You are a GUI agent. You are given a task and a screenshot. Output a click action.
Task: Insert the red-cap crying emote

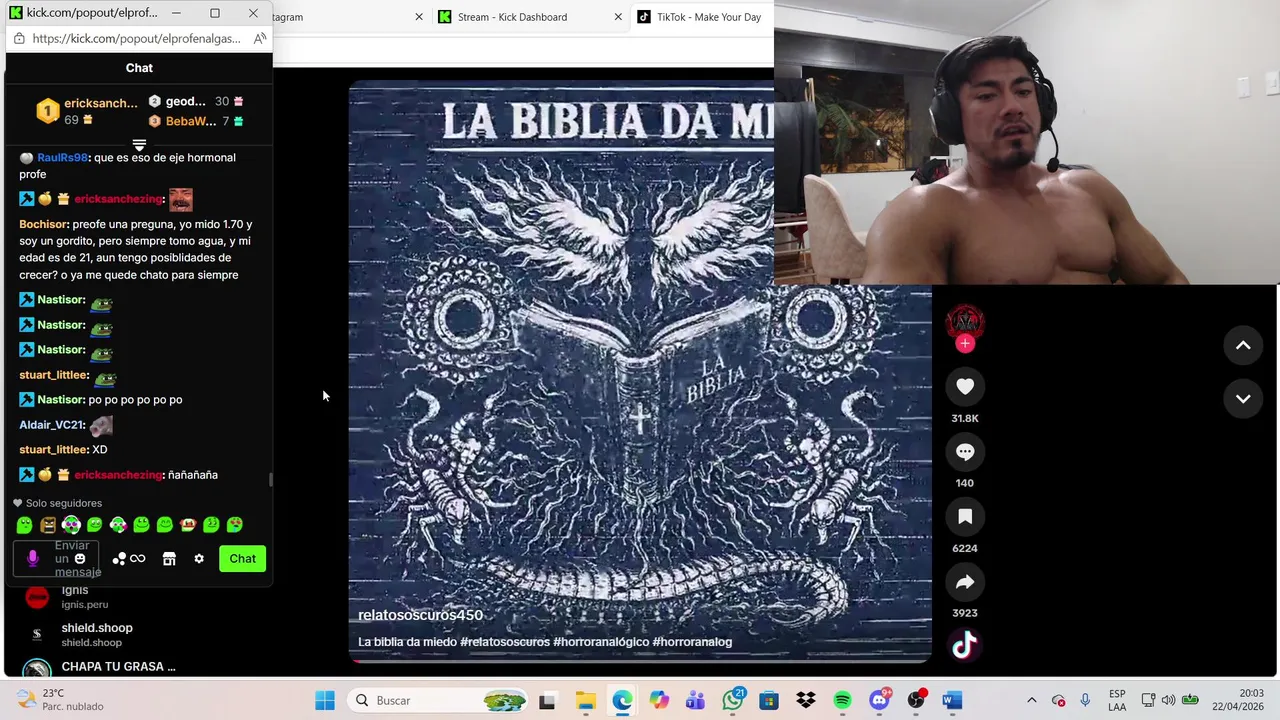(x=188, y=525)
